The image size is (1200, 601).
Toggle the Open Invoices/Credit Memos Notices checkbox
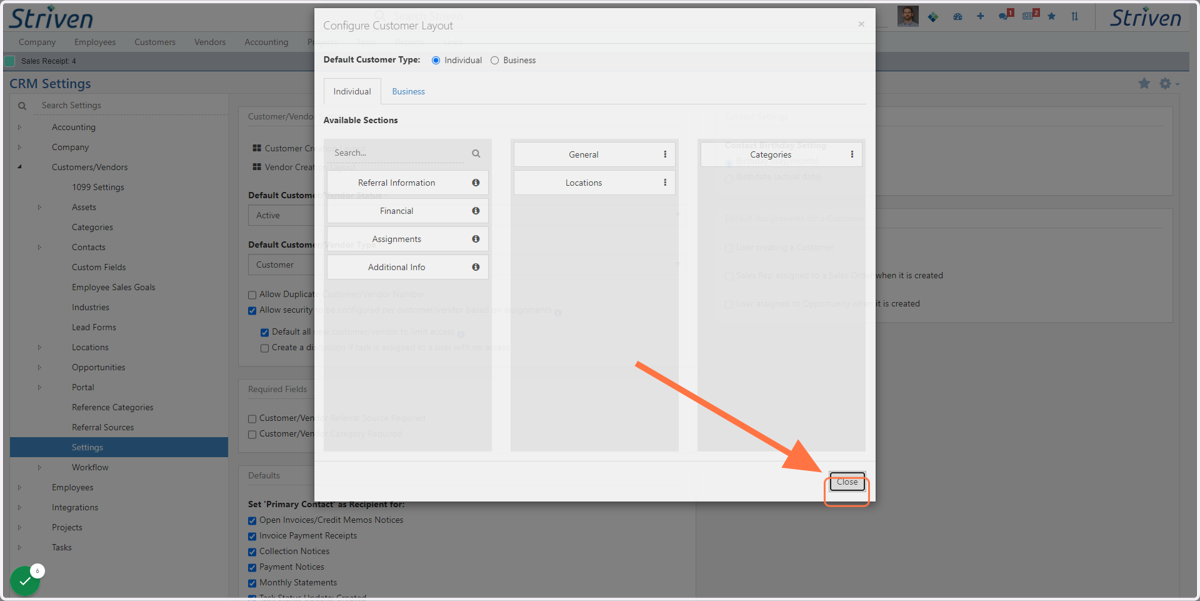point(252,520)
